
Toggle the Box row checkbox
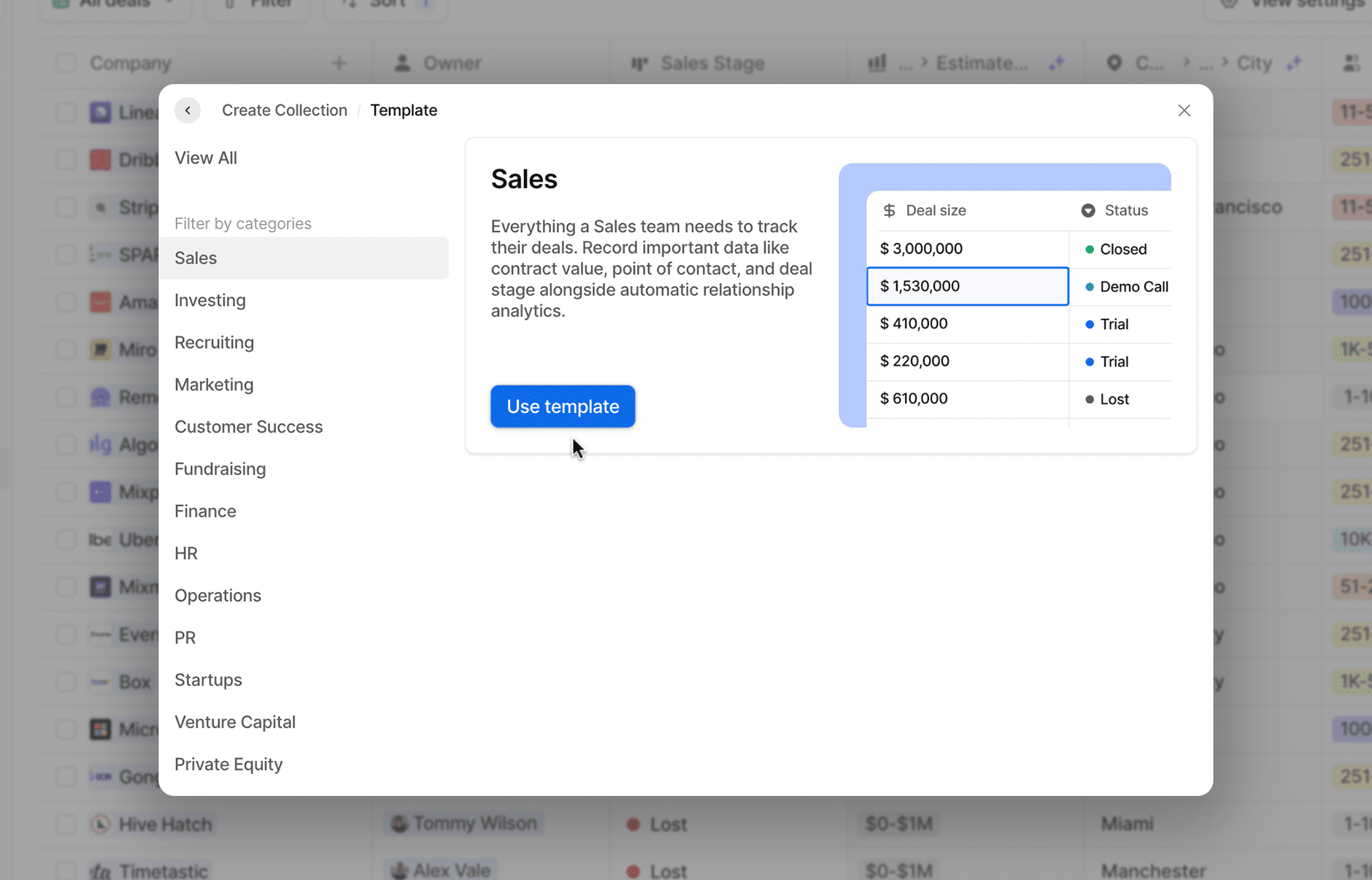(66, 682)
